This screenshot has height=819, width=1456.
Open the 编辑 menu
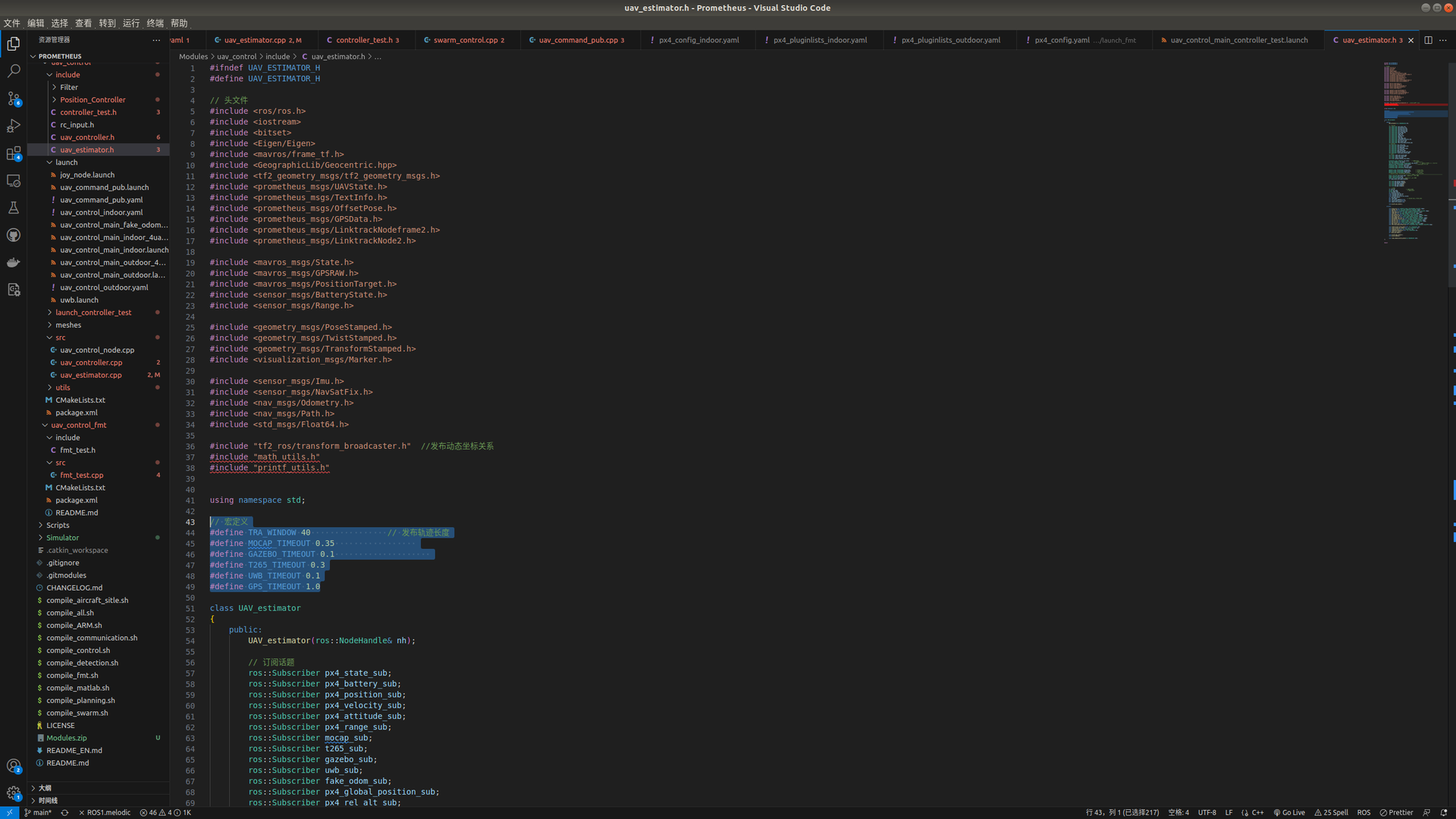pyautogui.click(x=36, y=23)
